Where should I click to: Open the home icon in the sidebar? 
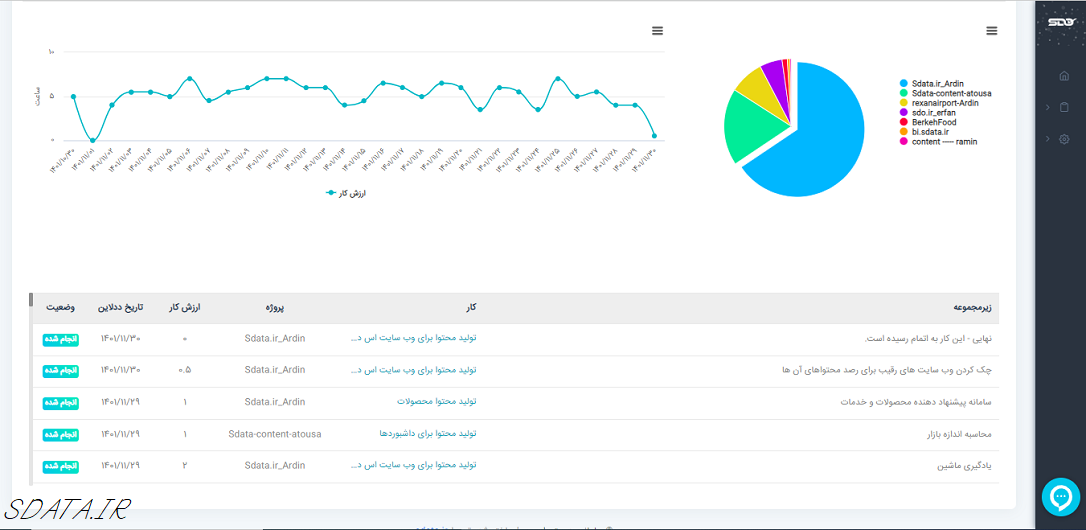click(x=1064, y=76)
